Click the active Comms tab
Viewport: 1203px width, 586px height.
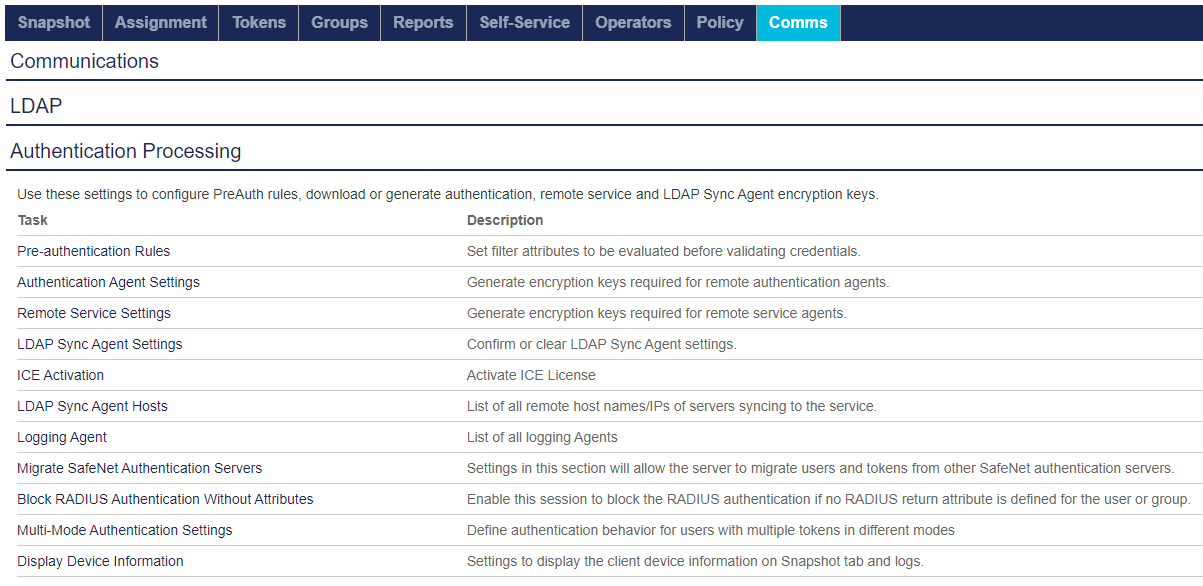(x=798, y=22)
